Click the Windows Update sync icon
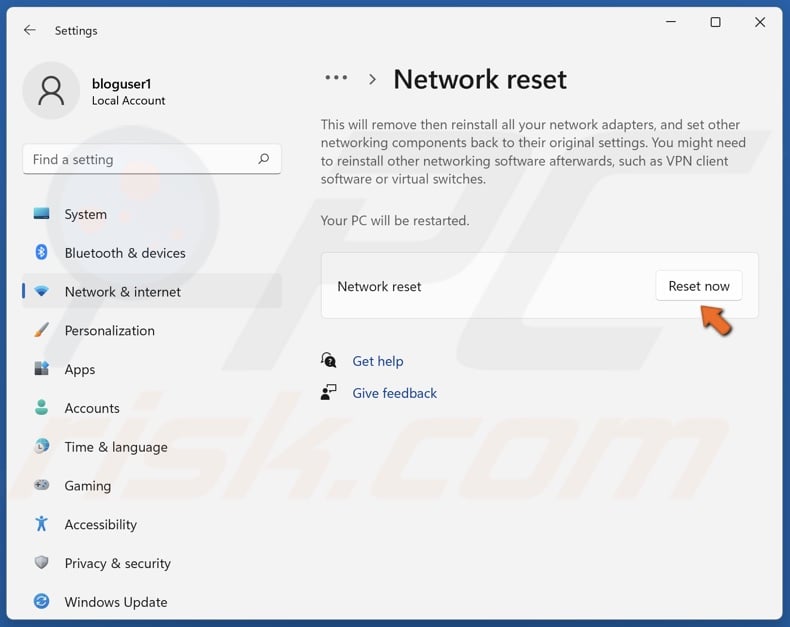The height and width of the screenshot is (627, 790). pos(41,601)
